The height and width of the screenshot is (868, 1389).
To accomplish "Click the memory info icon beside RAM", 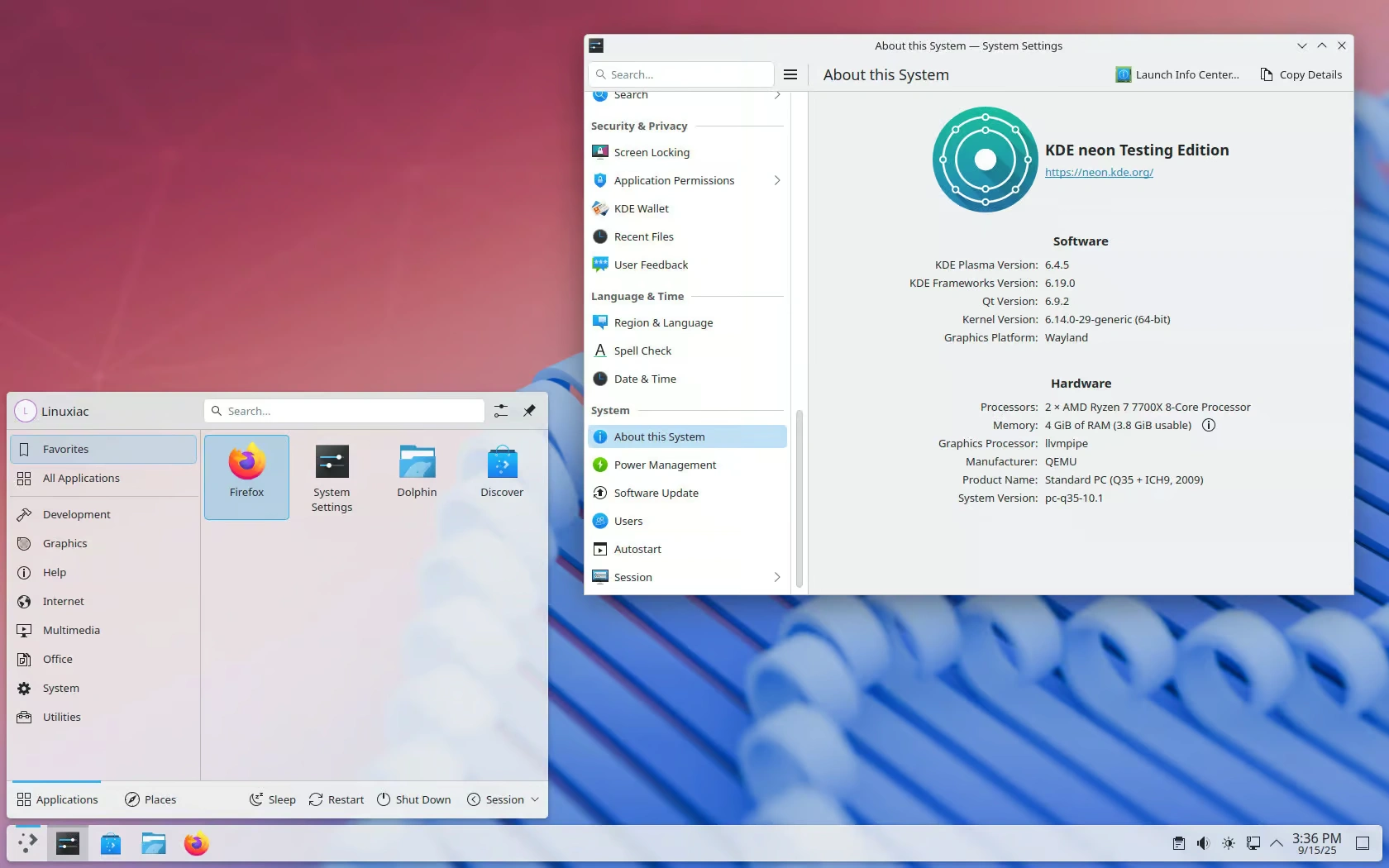I will pyautogui.click(x=1209, y=426).
